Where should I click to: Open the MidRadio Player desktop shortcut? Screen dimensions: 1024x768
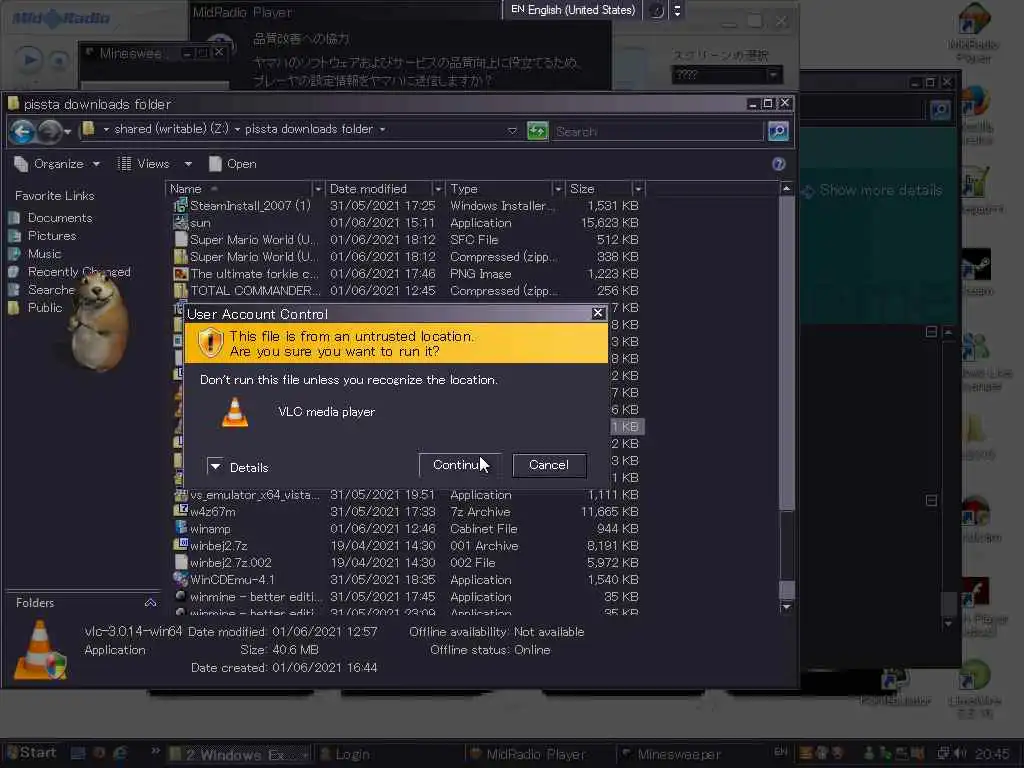click(974, 31)
